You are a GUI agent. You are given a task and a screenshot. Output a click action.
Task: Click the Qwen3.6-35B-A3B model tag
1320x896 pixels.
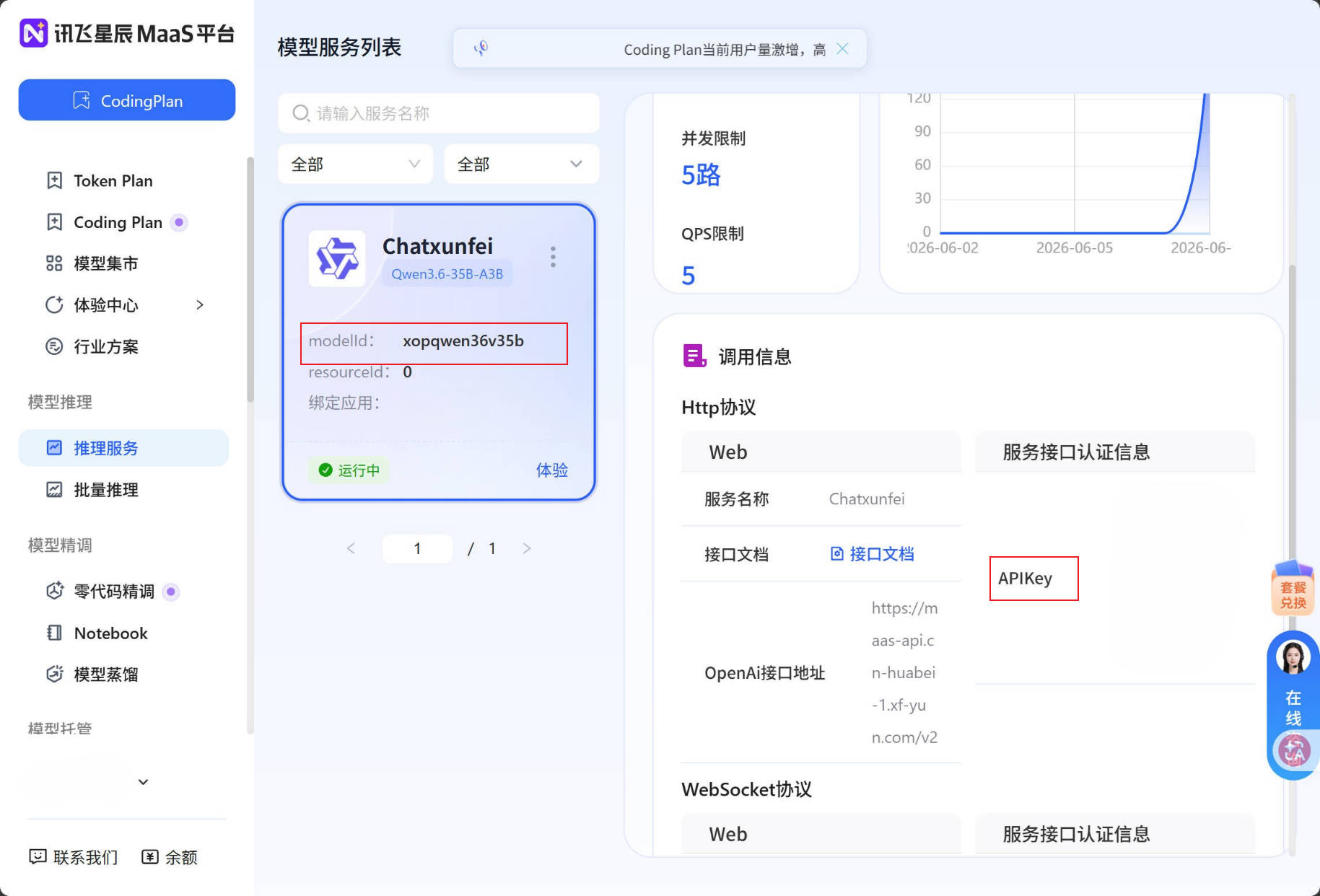[x=447, y=274]
